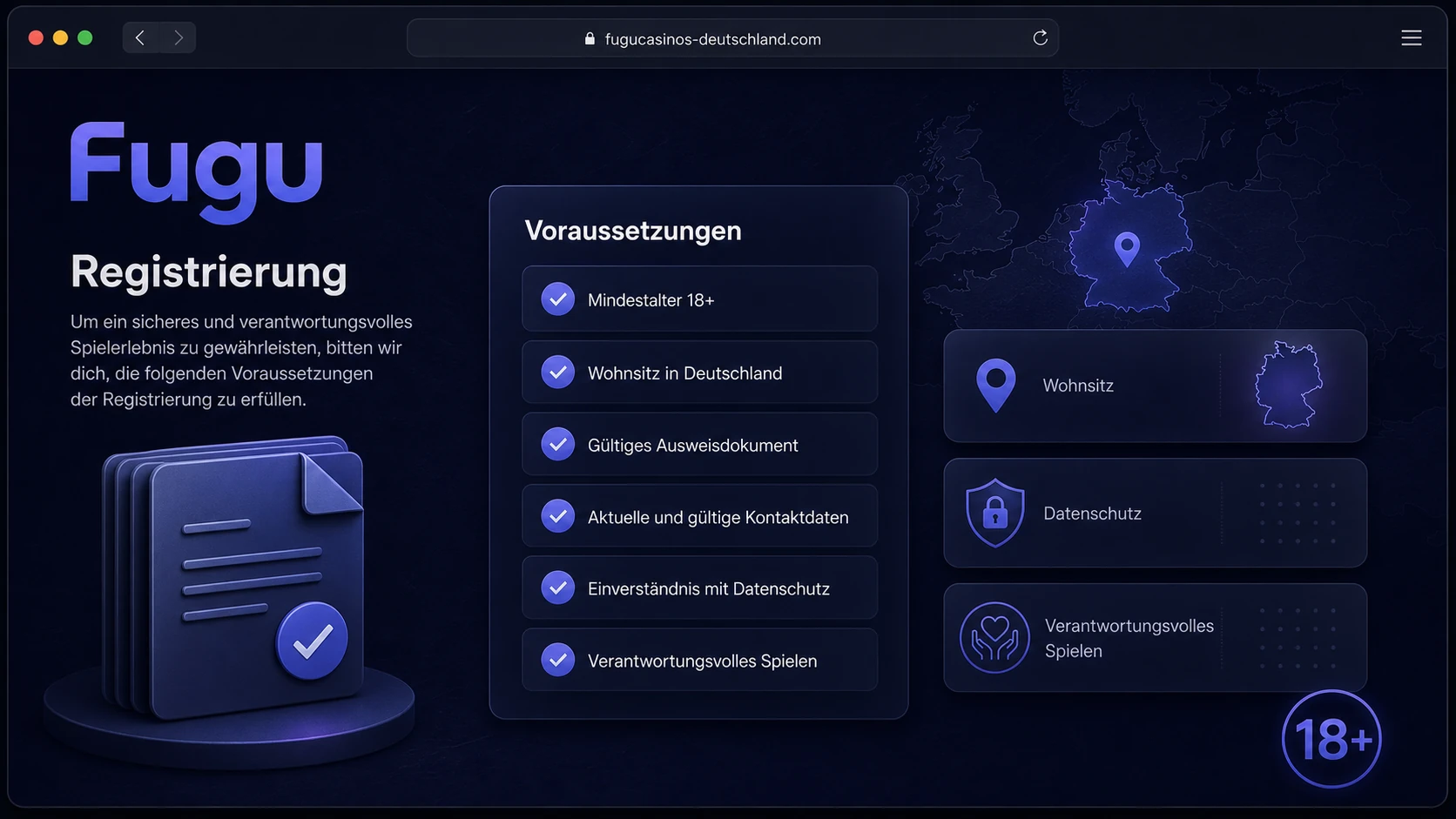
Task: Toggle the Wohnsitz in Deutschland checkbox
Action: point(557,373)
